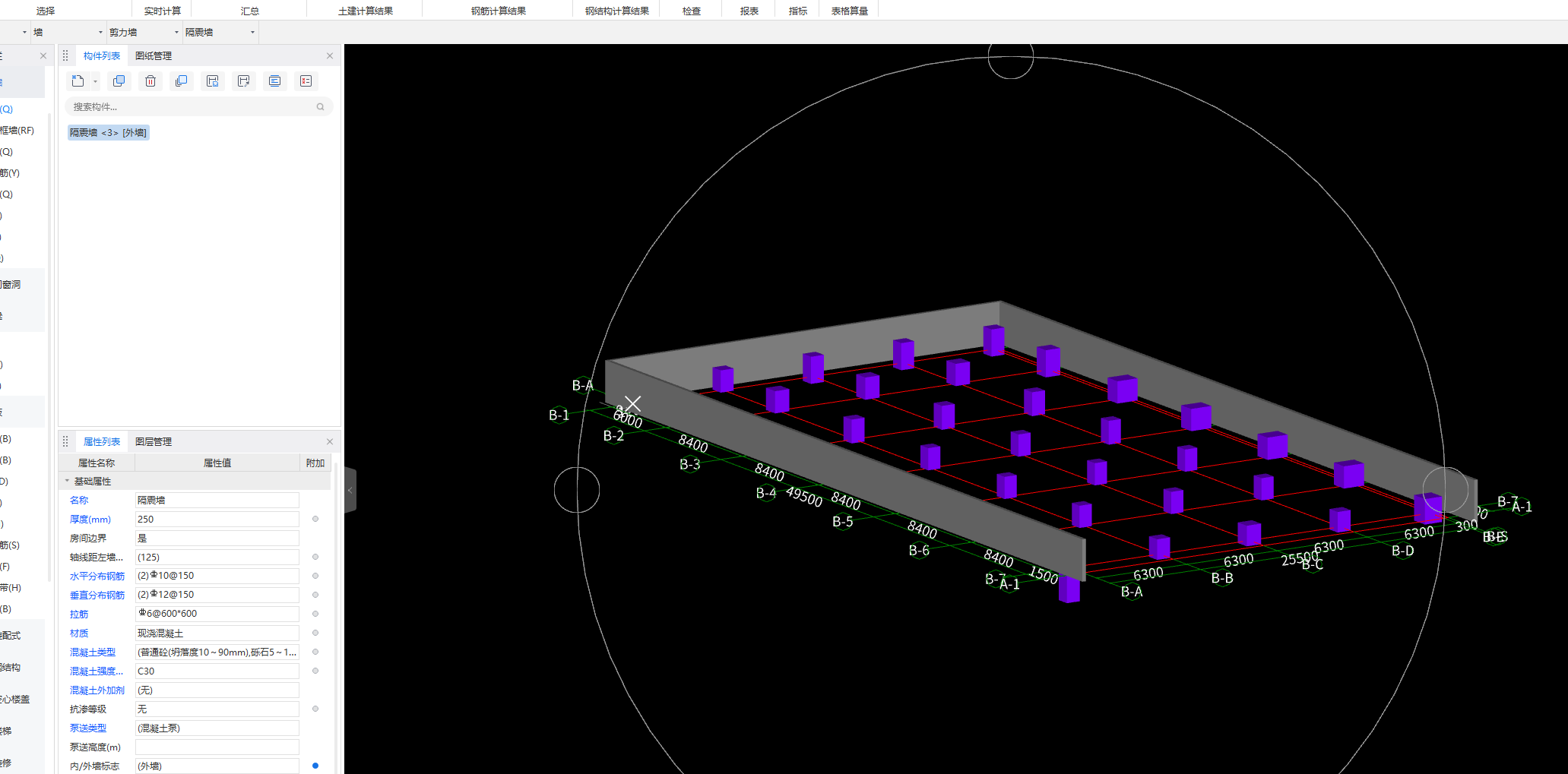Screen dimensions: 1568x774
Task: Open the 房间边界 value field showing 是
Action: [x=217, y=538]
